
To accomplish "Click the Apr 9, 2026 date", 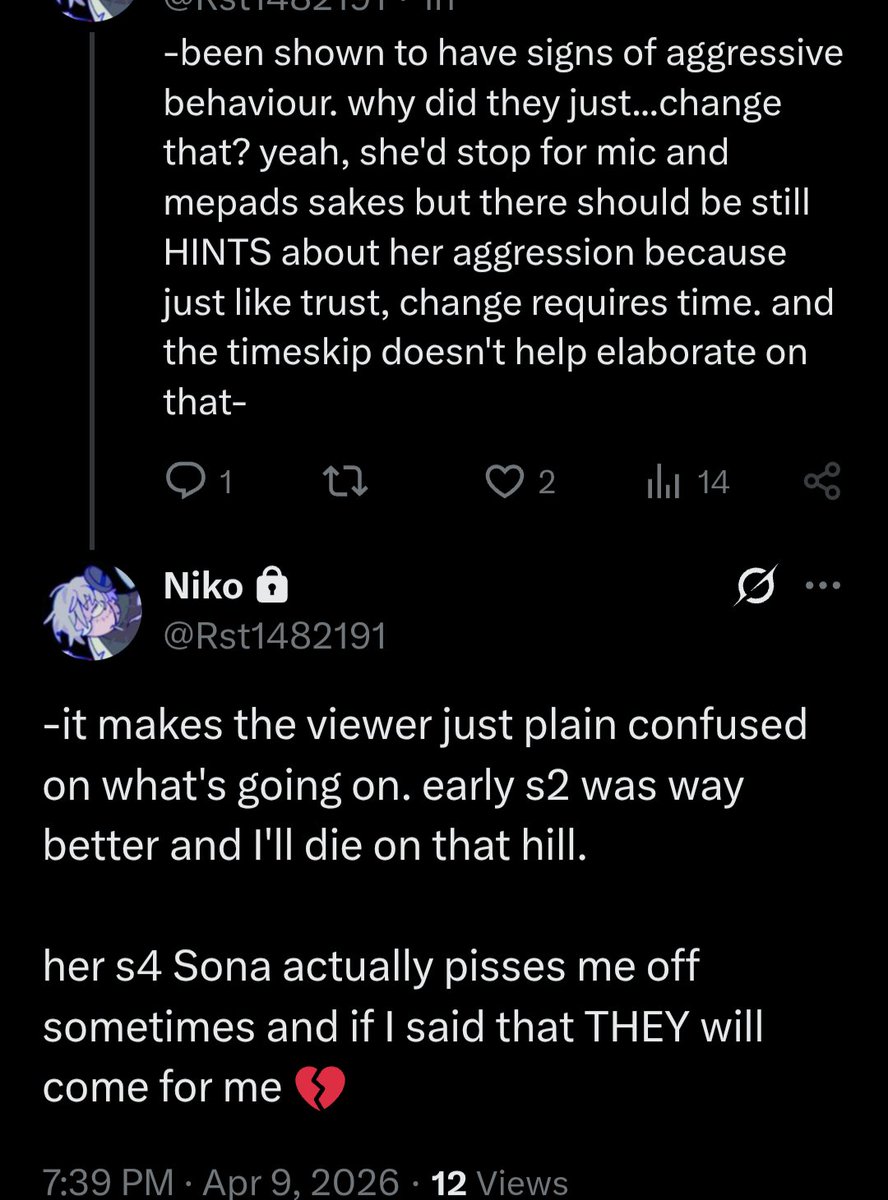I will click(300, 1181).
